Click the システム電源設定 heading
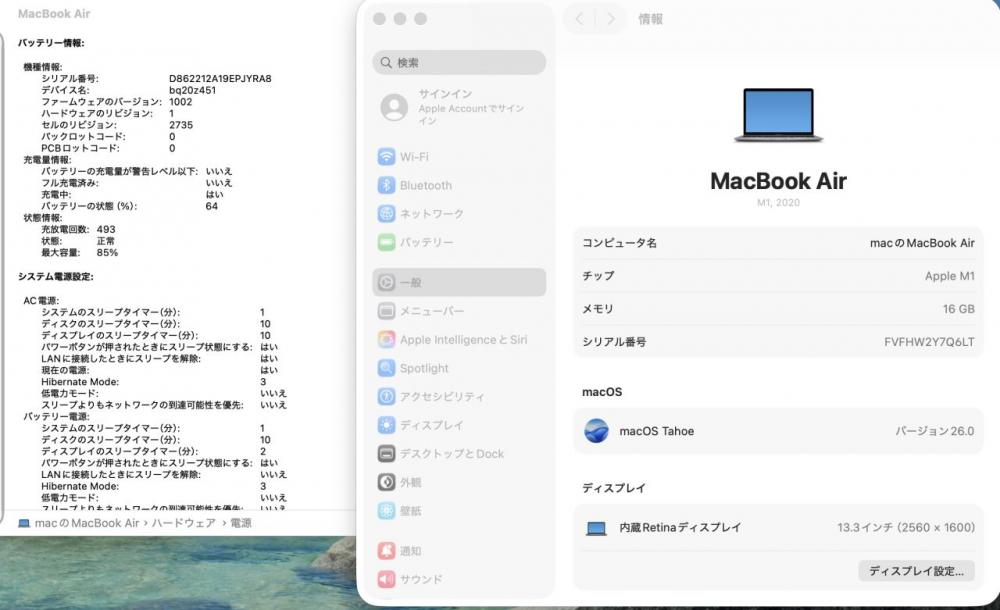 [56, 276]
